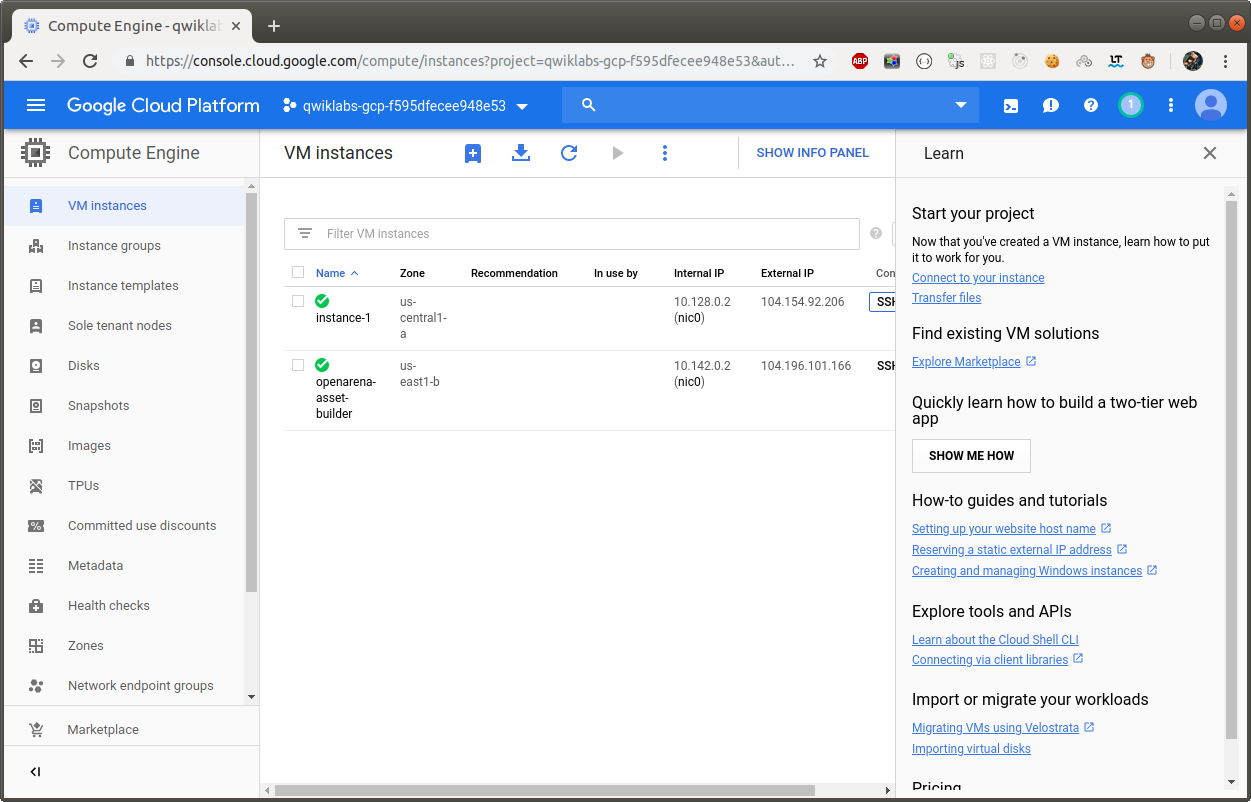Click the instance-1 name text
This screenshot has width=1251, height=802.
click(x=343, y=318)
